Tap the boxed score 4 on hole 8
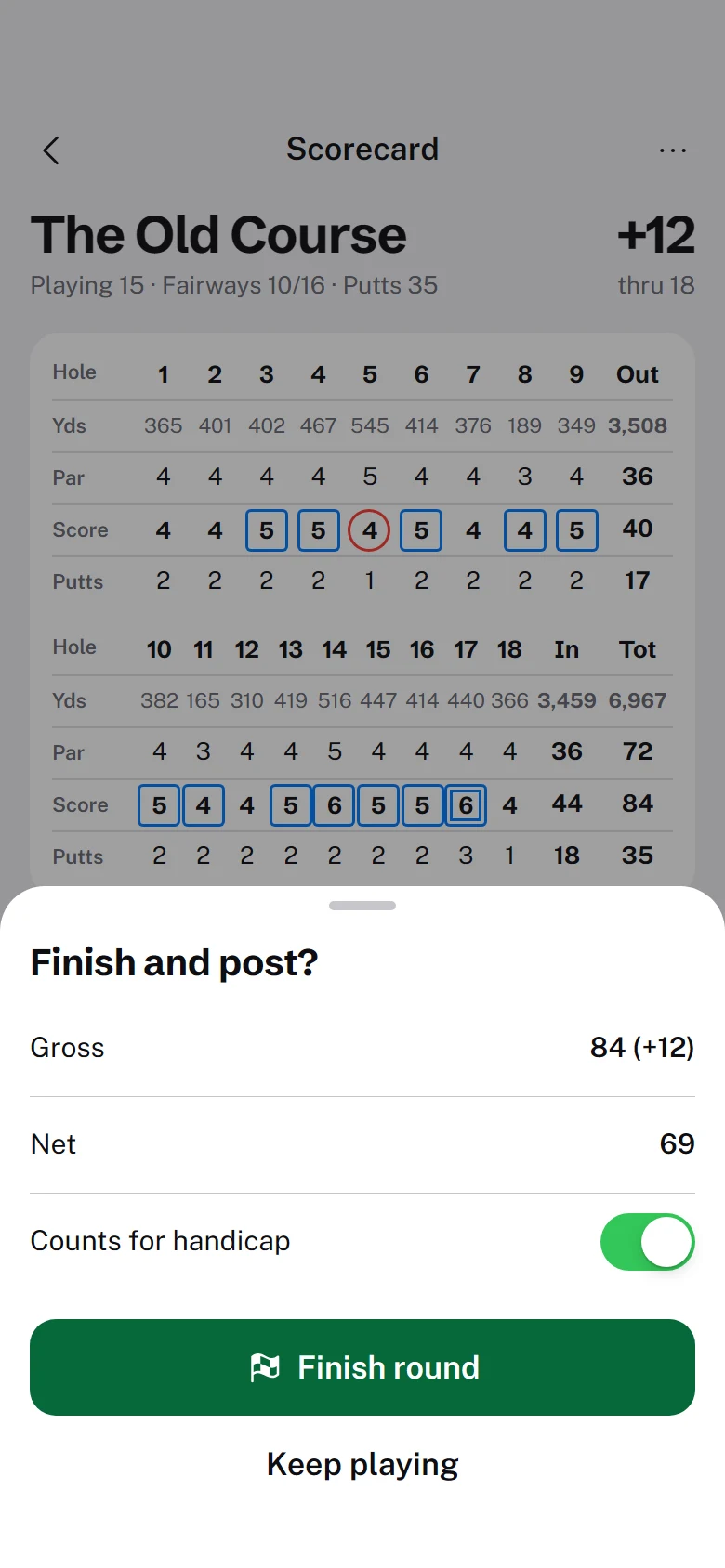 pos(524,530)
